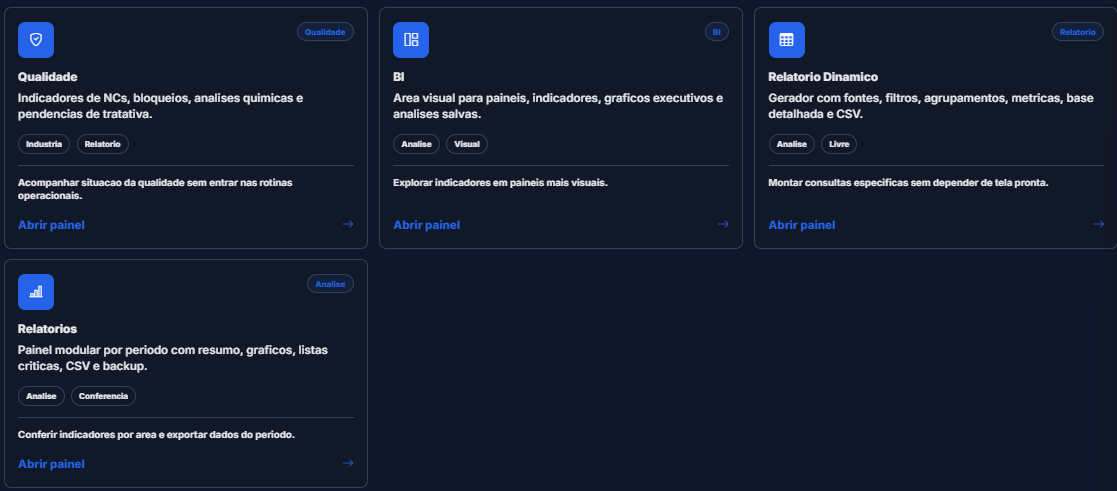
Task: Open the Relatorios panel via Abrir painel
Action: coord(51,463)
